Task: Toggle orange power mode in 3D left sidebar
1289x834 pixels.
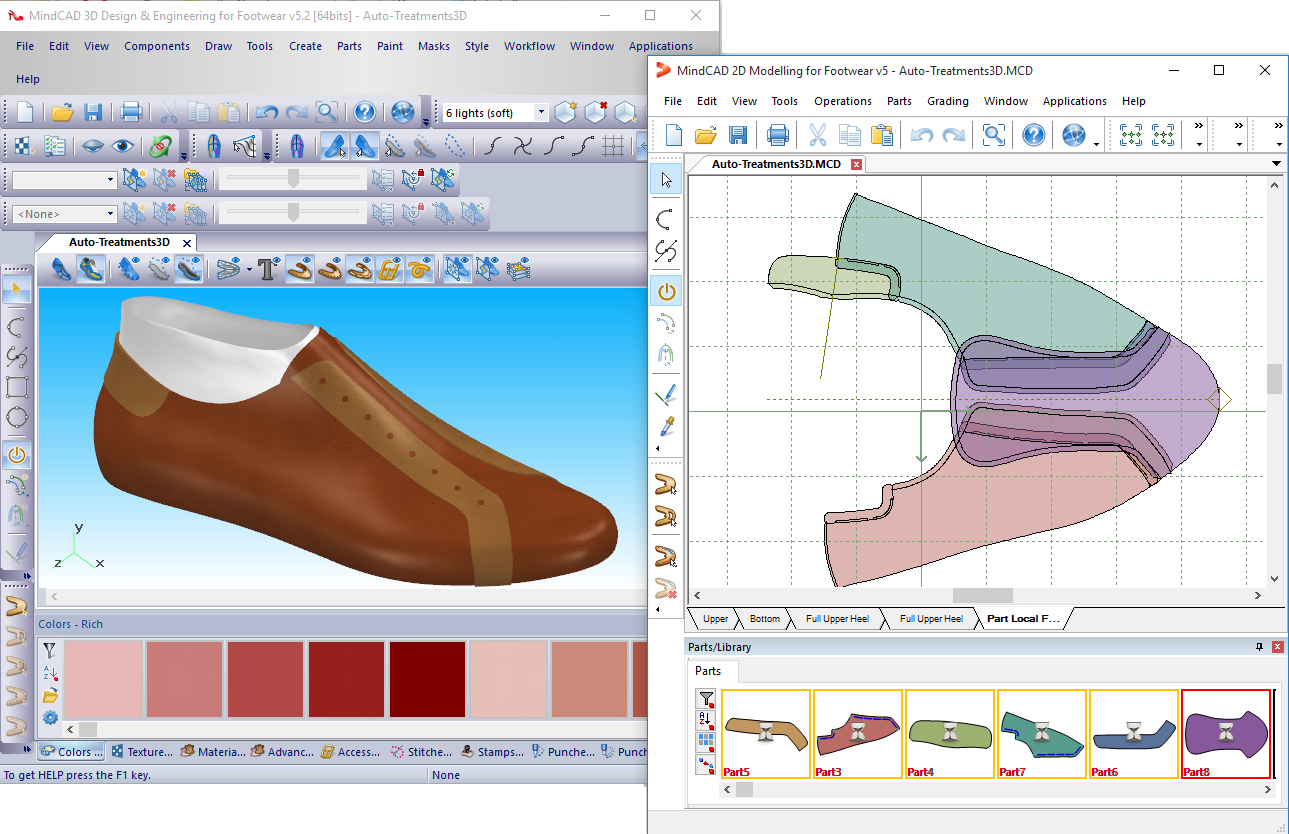Action: pyautogui.click(x=17, y=455)
